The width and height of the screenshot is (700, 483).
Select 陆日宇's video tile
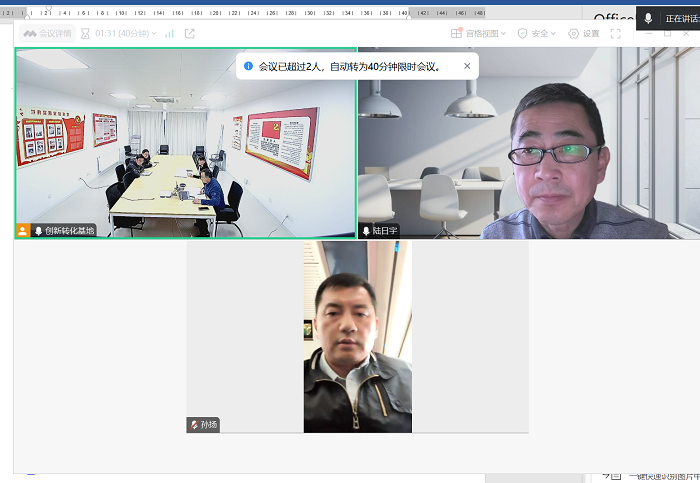tap(528, 140)
